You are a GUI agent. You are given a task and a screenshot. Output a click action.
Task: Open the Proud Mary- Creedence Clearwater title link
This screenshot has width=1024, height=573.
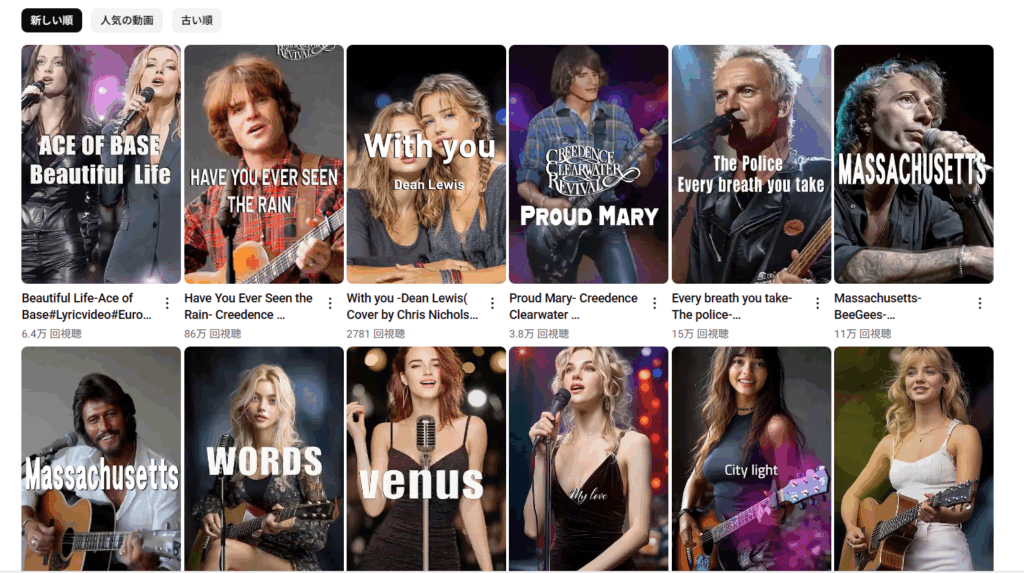point(573,306)
